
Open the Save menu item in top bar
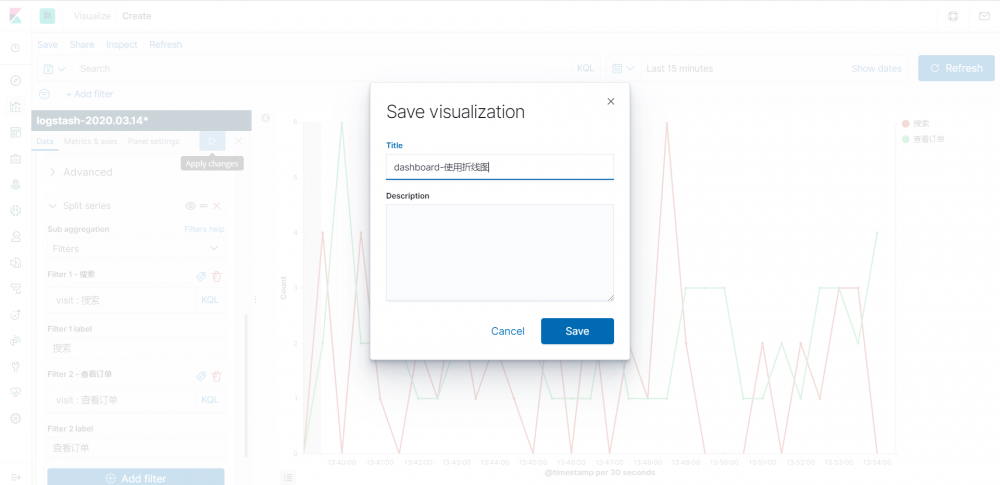click(x=47, y=45)
